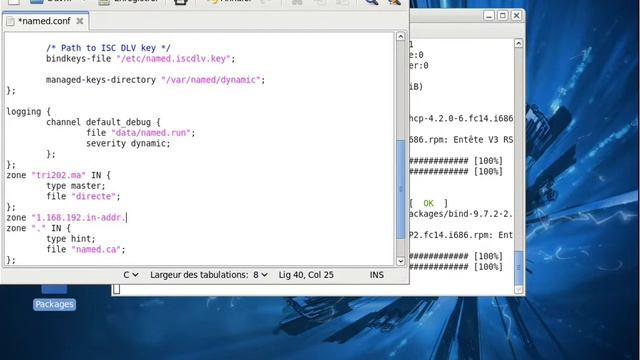This screenshot has height=360, width=640.
Task: Click the editor scrollbar down arrow
Action: click(x=400, y=261)
